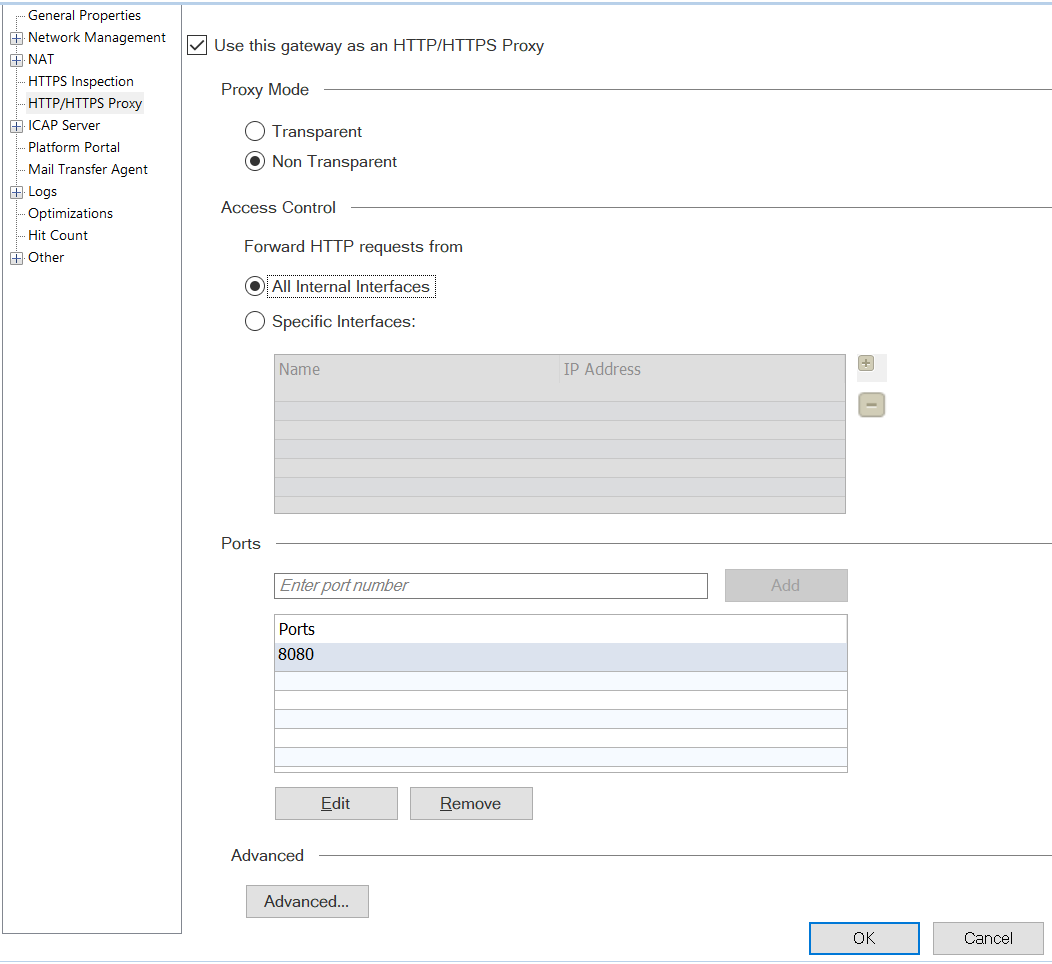Expand the ICAP Server tree node
1052x964 pixels.
16,126
